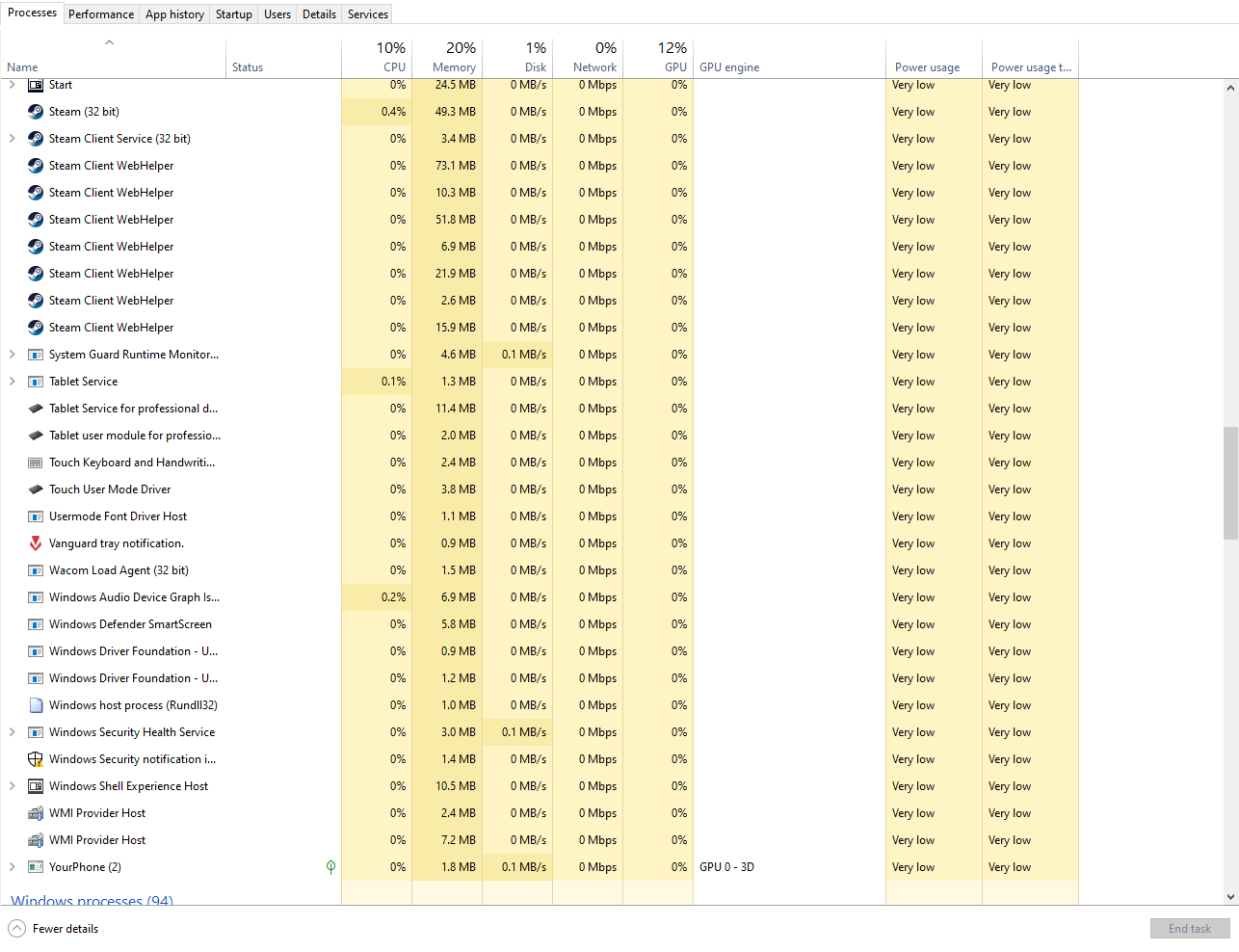Screen dimensions: 1239x952
Task: Go to the Startup tab
Action: coord(234,14)
